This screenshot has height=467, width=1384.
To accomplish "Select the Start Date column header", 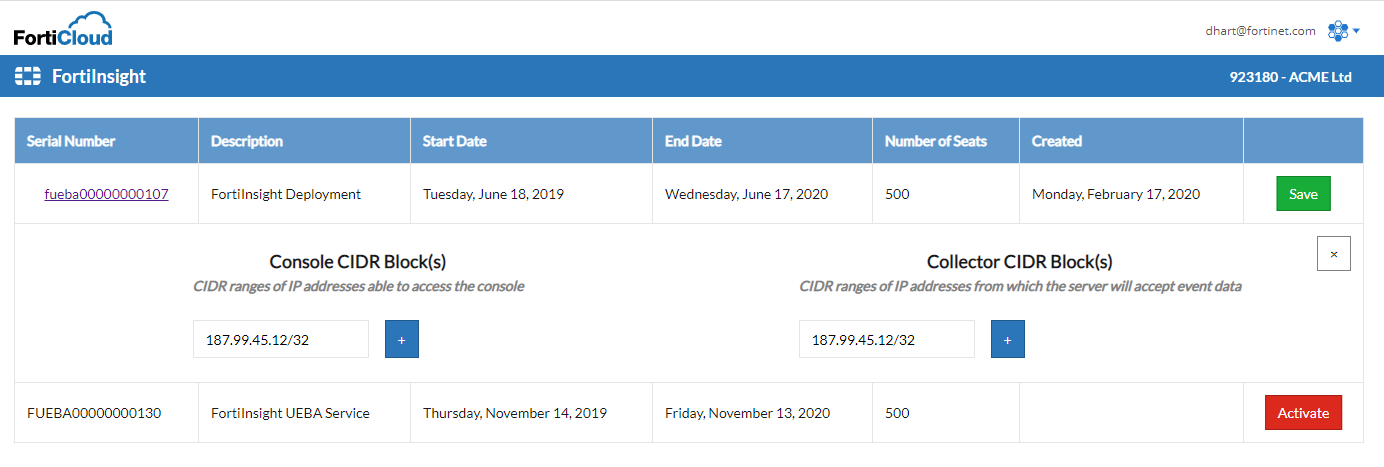I will tap(455, 141).
